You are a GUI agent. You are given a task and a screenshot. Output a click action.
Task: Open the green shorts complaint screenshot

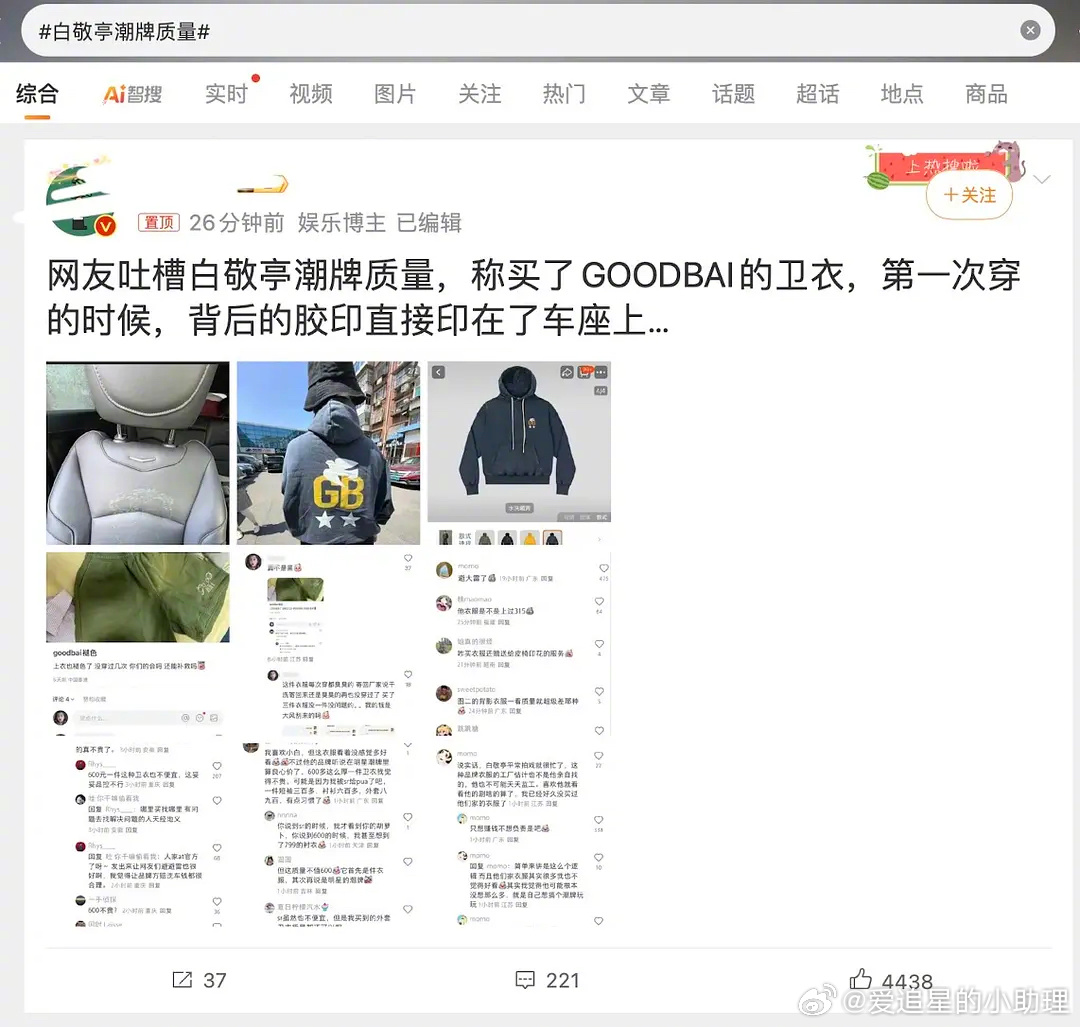point(138,644)
